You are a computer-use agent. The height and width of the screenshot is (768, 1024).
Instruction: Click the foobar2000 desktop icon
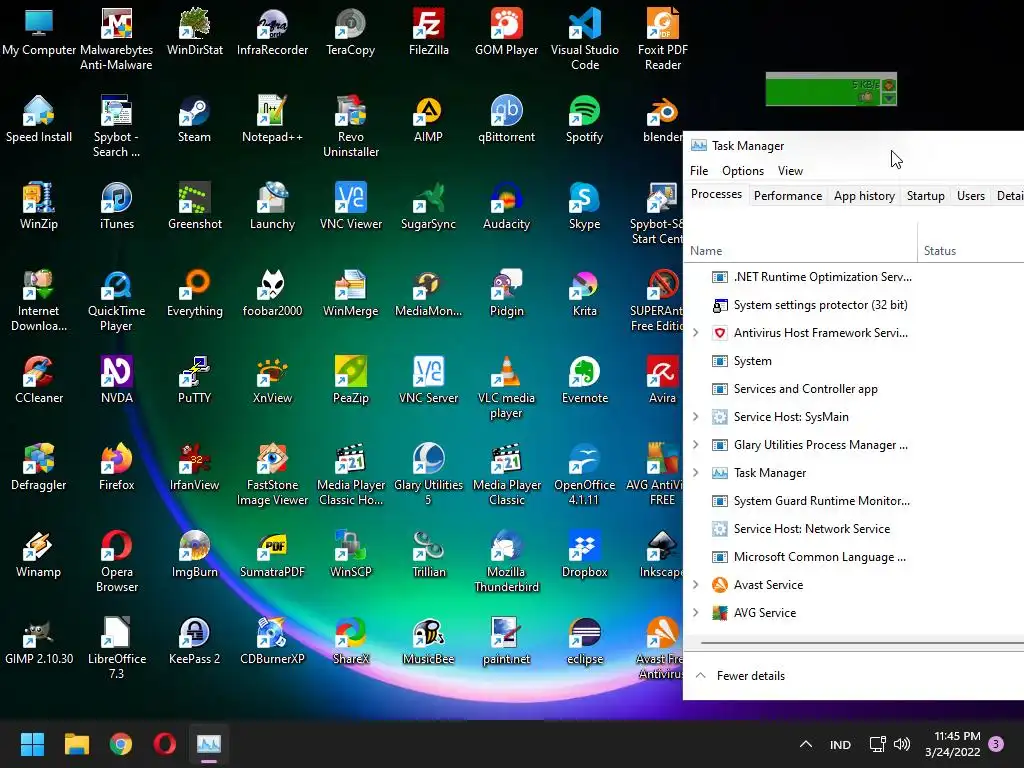(272, 293)
